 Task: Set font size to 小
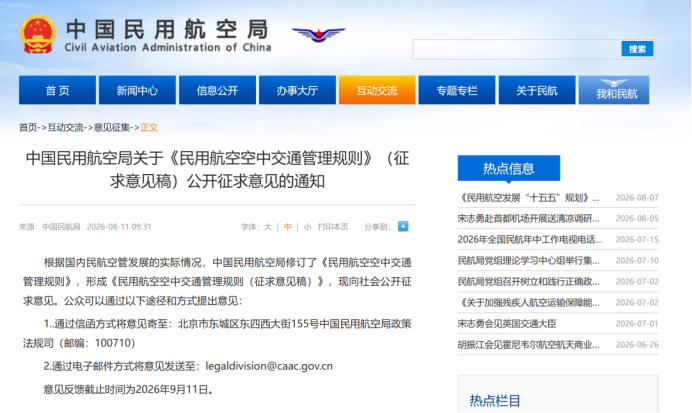pyautogui.click(x=308, y=227)
